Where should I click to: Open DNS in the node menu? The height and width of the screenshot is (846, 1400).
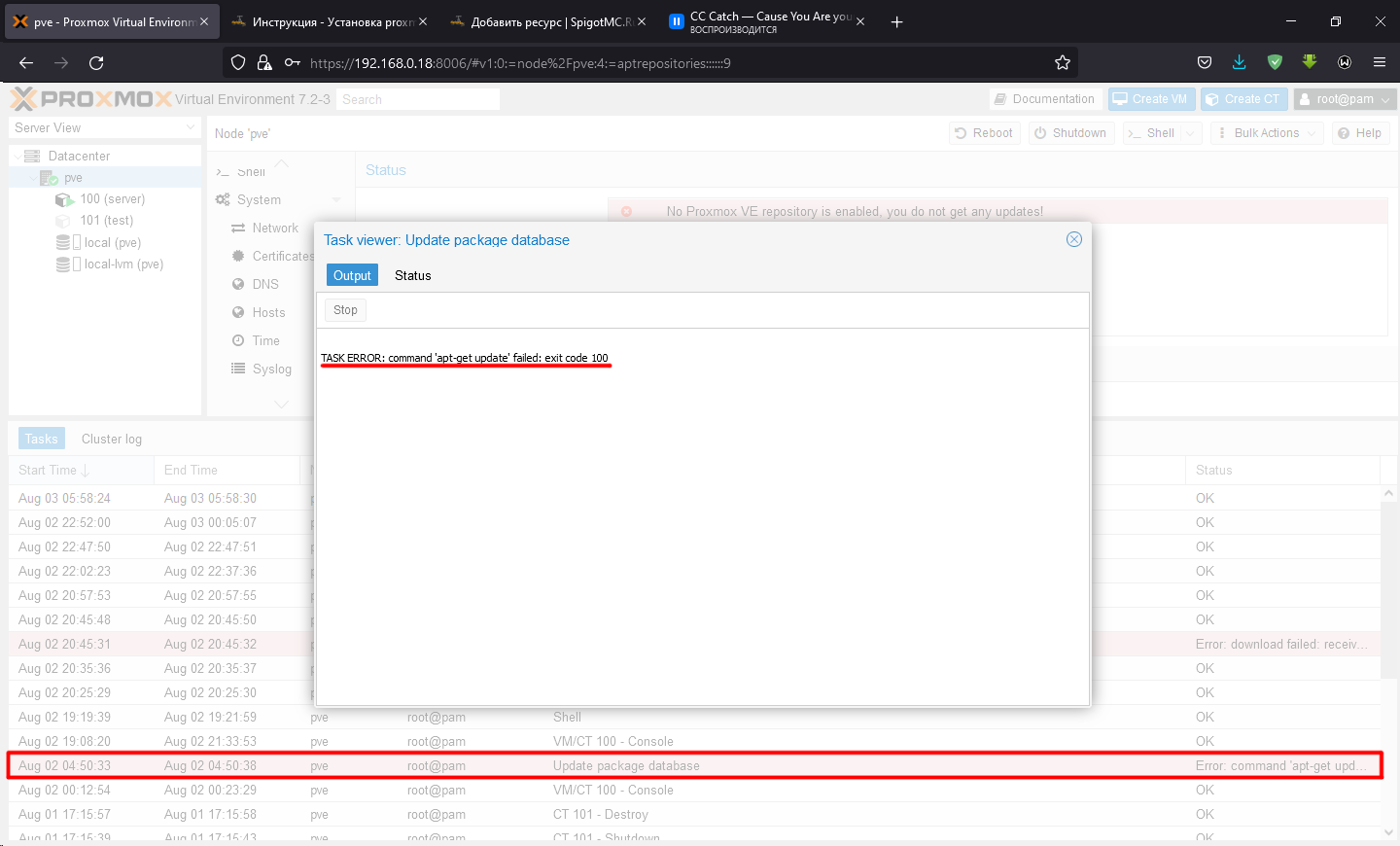265,284
